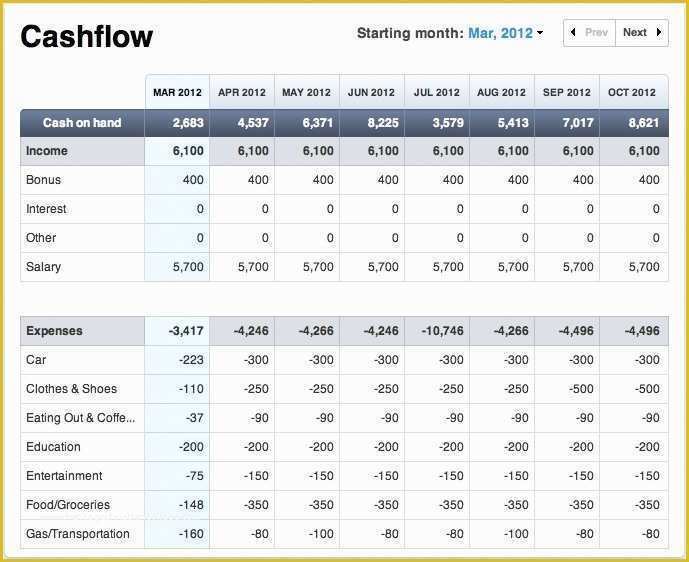Click the July expenses total -10,746

pos(442,331)
